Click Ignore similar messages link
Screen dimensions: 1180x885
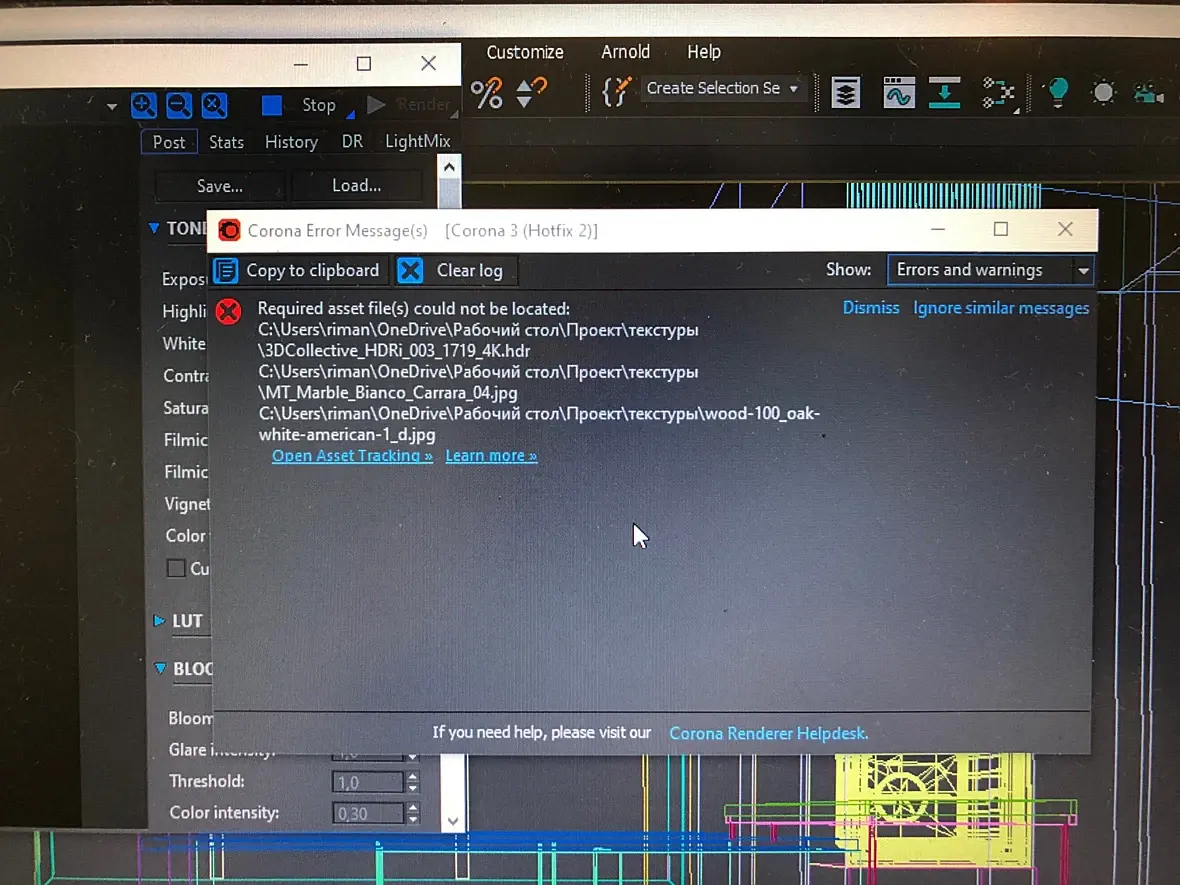pyautogui.click(x=1001, y=309)
